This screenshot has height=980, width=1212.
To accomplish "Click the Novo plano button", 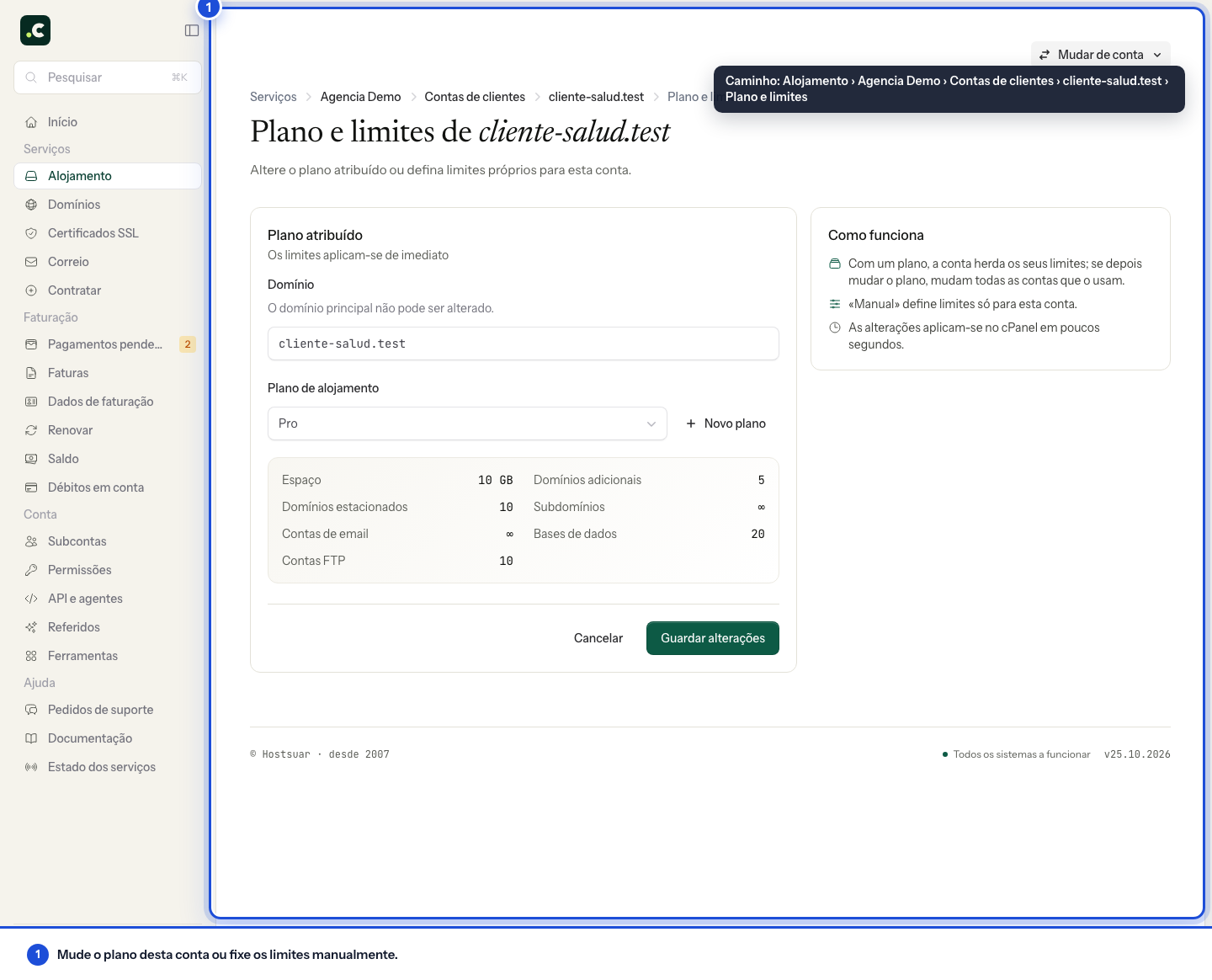I will (726, 423).
